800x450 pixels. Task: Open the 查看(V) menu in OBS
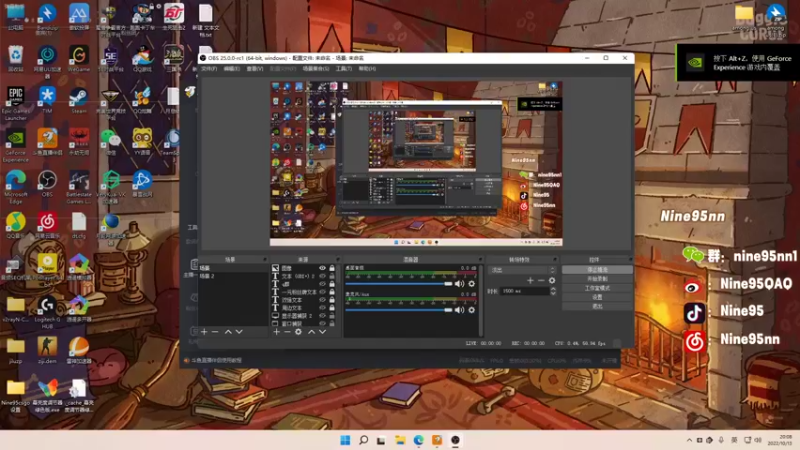coord(255,68)
